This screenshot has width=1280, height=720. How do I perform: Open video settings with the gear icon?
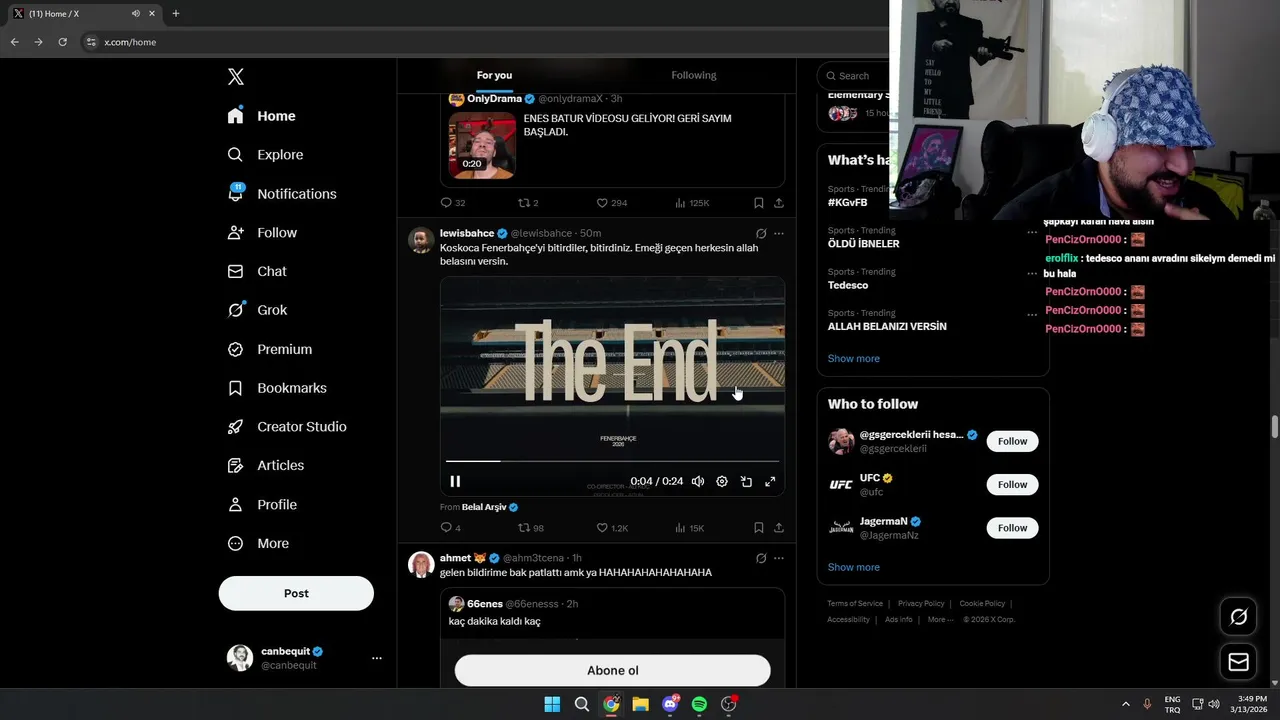coord(722,482)
